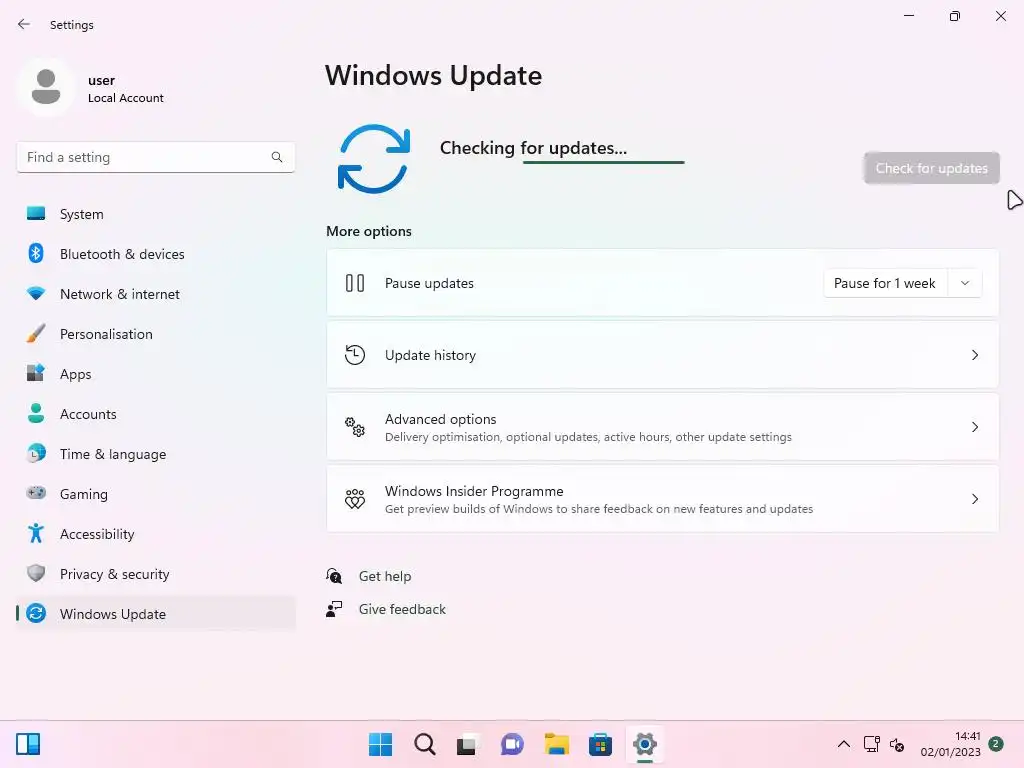
Task: Click the Update history label
Action: point(430,355)
